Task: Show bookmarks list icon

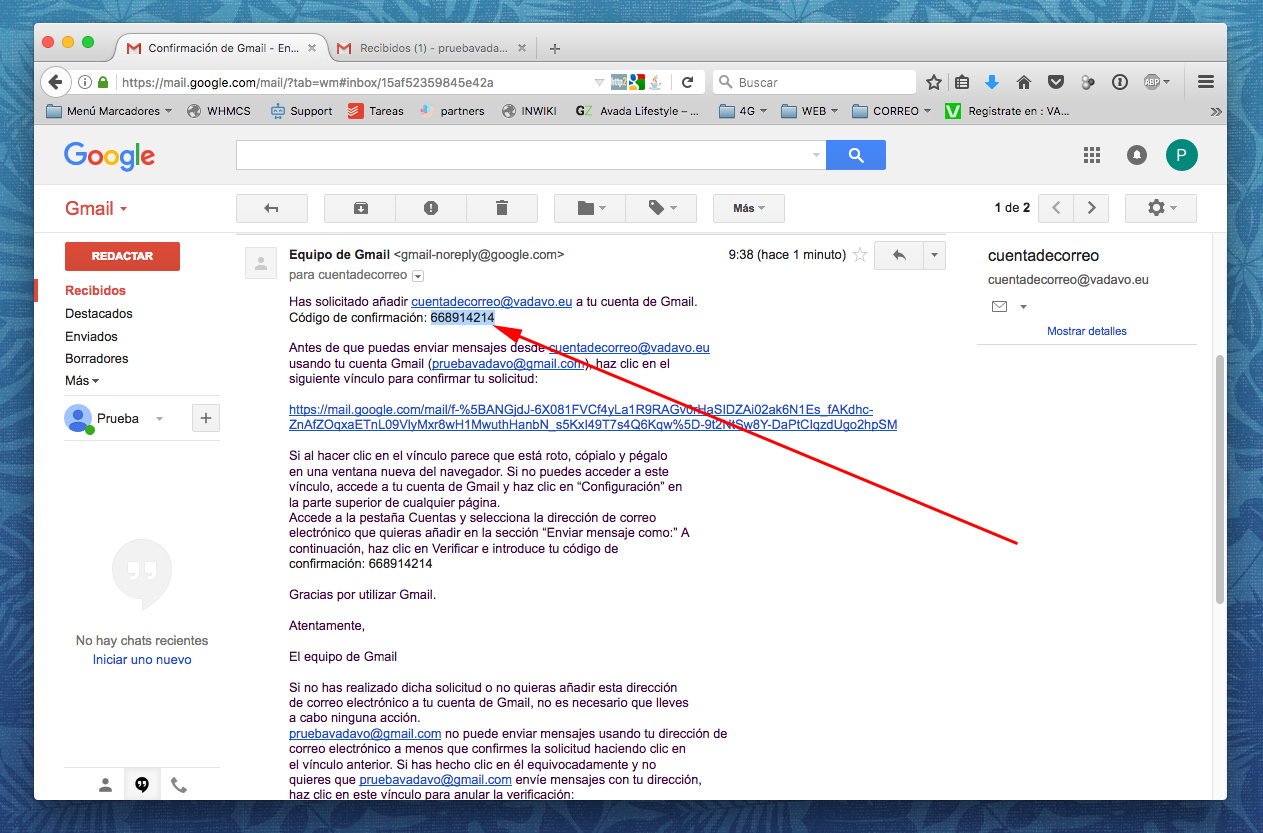Action: click(962, 82)
